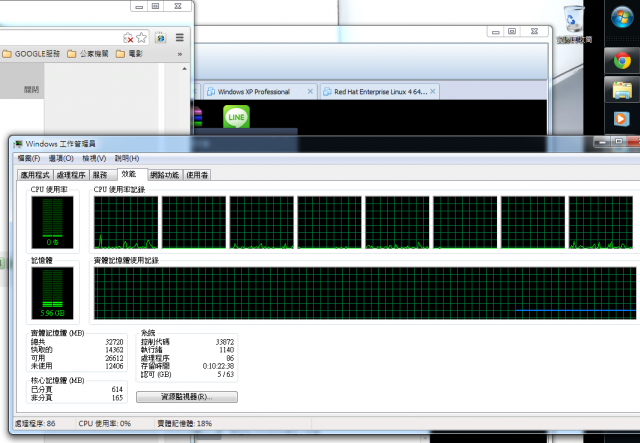Click the 已分頁 value 614
Viewport: 640px width, 443px height.
[x=117, y=389]
